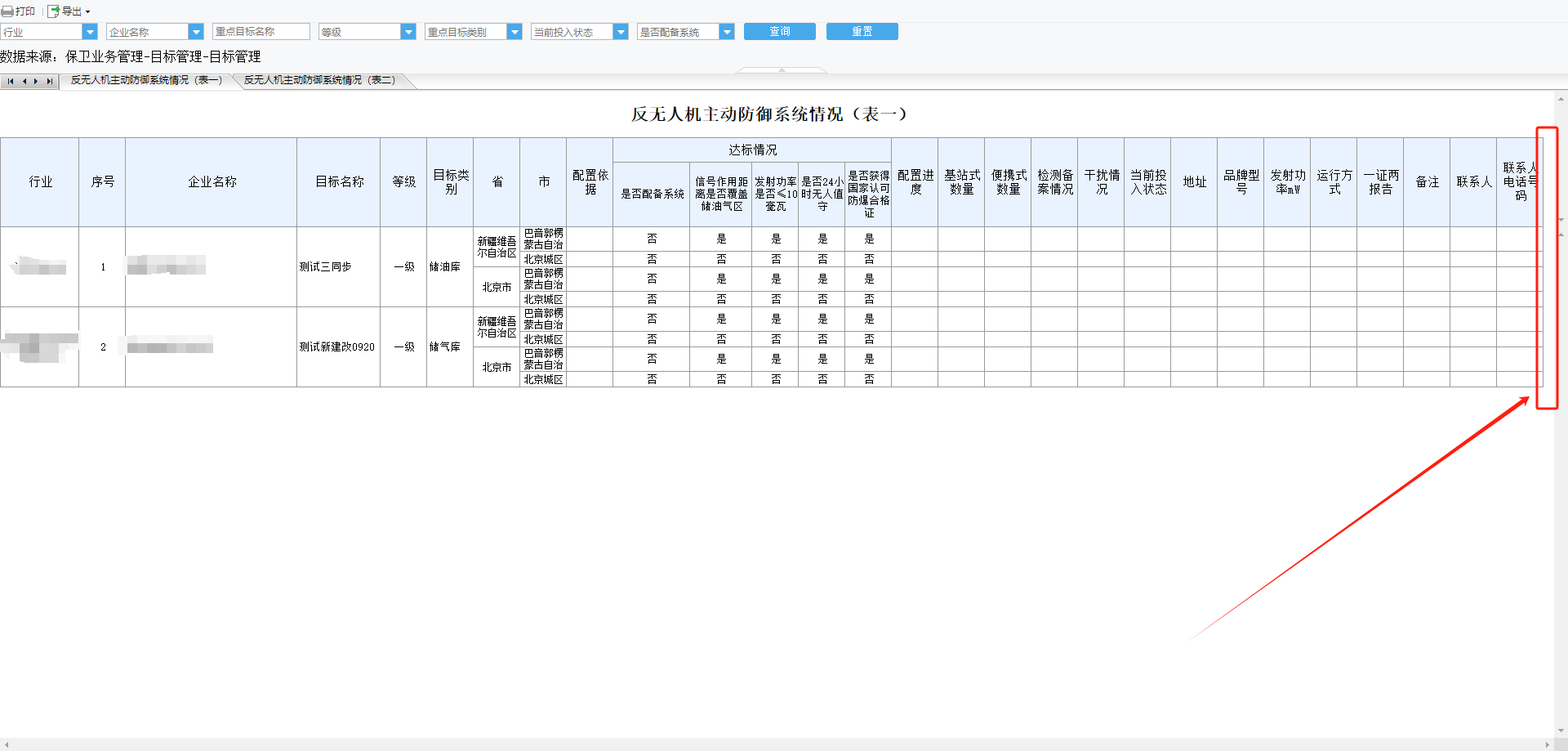The width and height of the screenshot is (1568, 751).
Task: Select the 测试新建改0920 target name cell
Action: coord(339,347)
